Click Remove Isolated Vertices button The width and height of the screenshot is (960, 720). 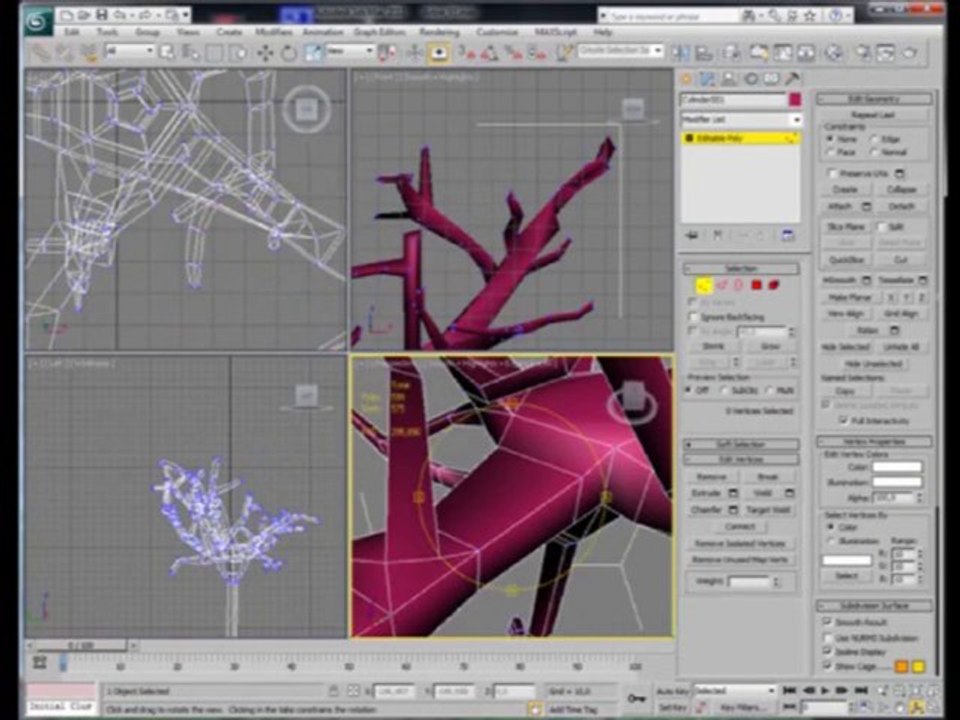pos(740,543)
